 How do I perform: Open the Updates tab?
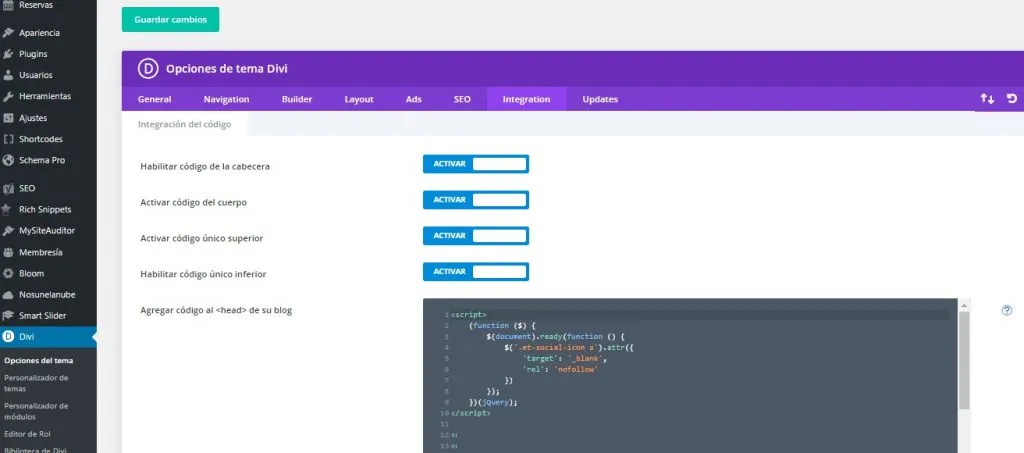tap(600, 99)
